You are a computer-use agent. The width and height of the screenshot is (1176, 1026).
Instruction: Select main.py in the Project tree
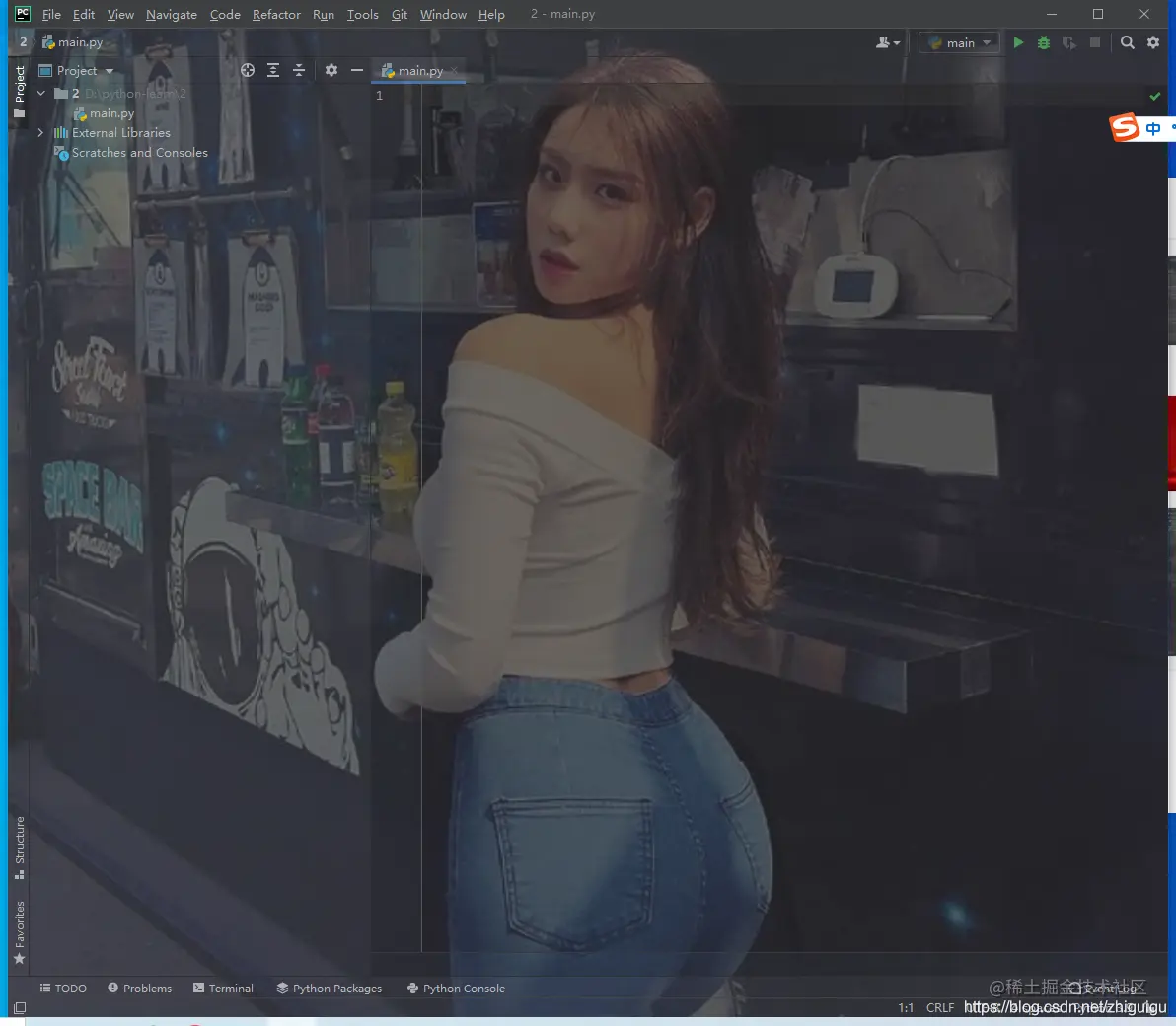[111, 112]
